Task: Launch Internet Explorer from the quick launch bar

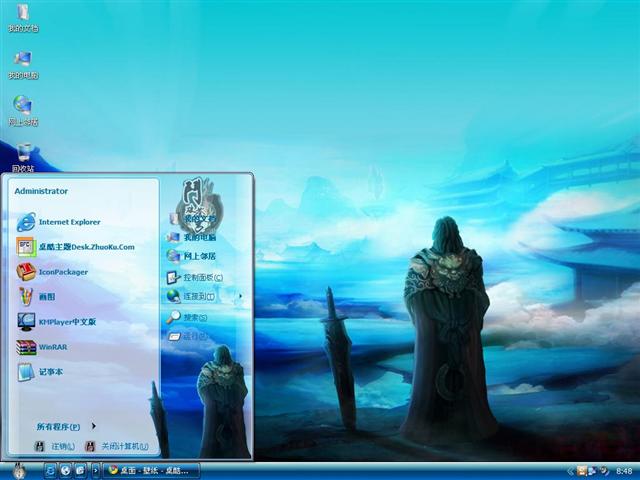Action: pos(50,471)
